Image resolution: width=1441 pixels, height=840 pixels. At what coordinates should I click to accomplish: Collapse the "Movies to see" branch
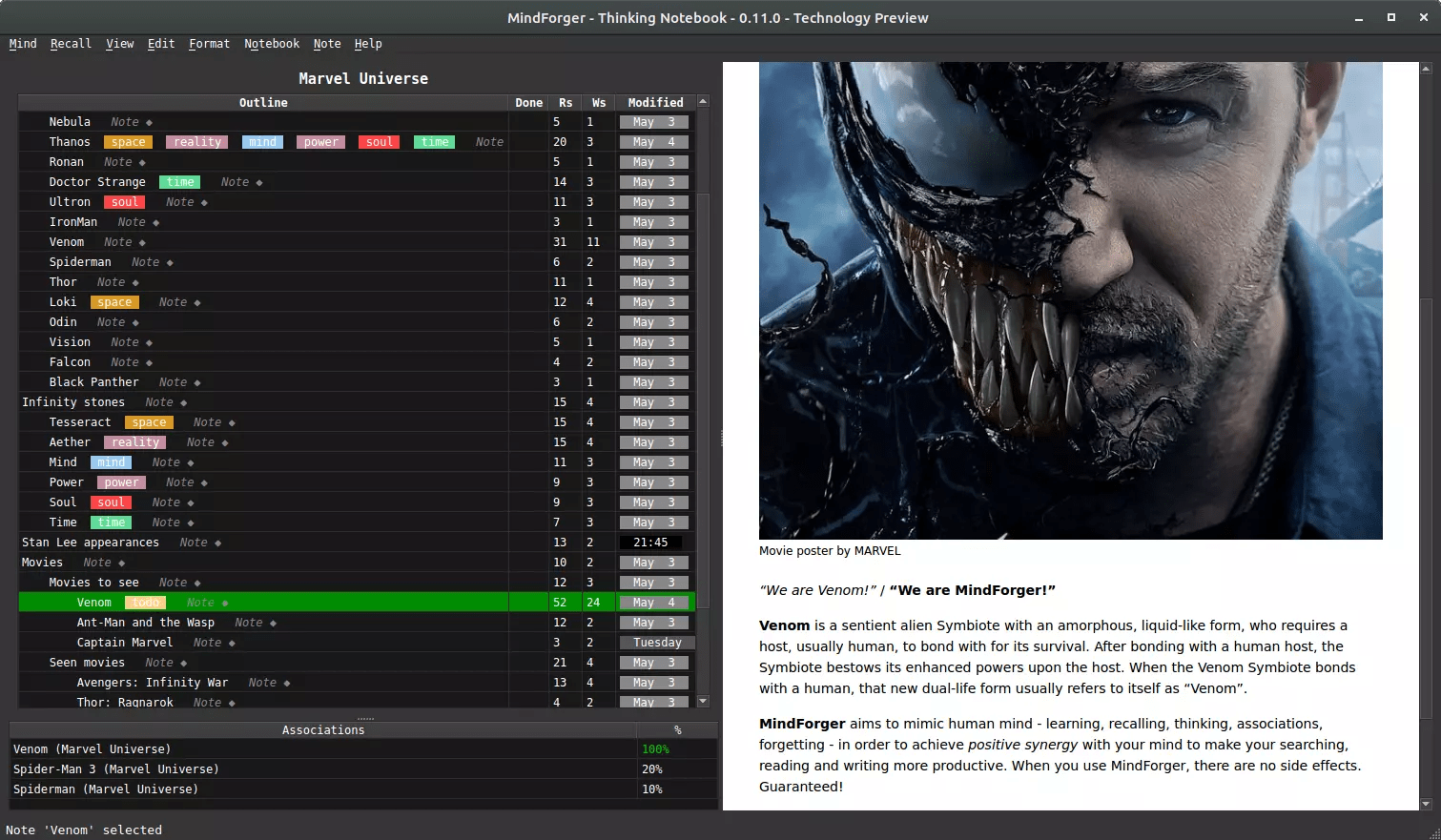click(93, 582)
